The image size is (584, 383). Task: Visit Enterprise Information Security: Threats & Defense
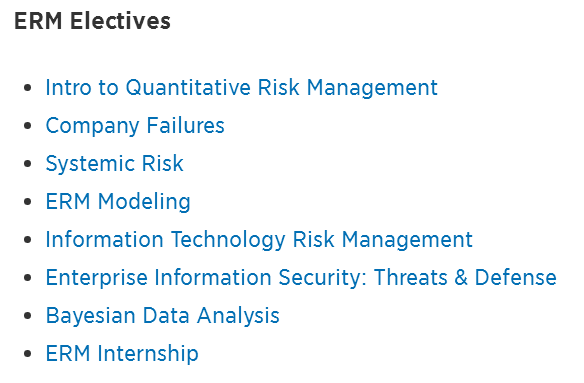tap(301, 278)
